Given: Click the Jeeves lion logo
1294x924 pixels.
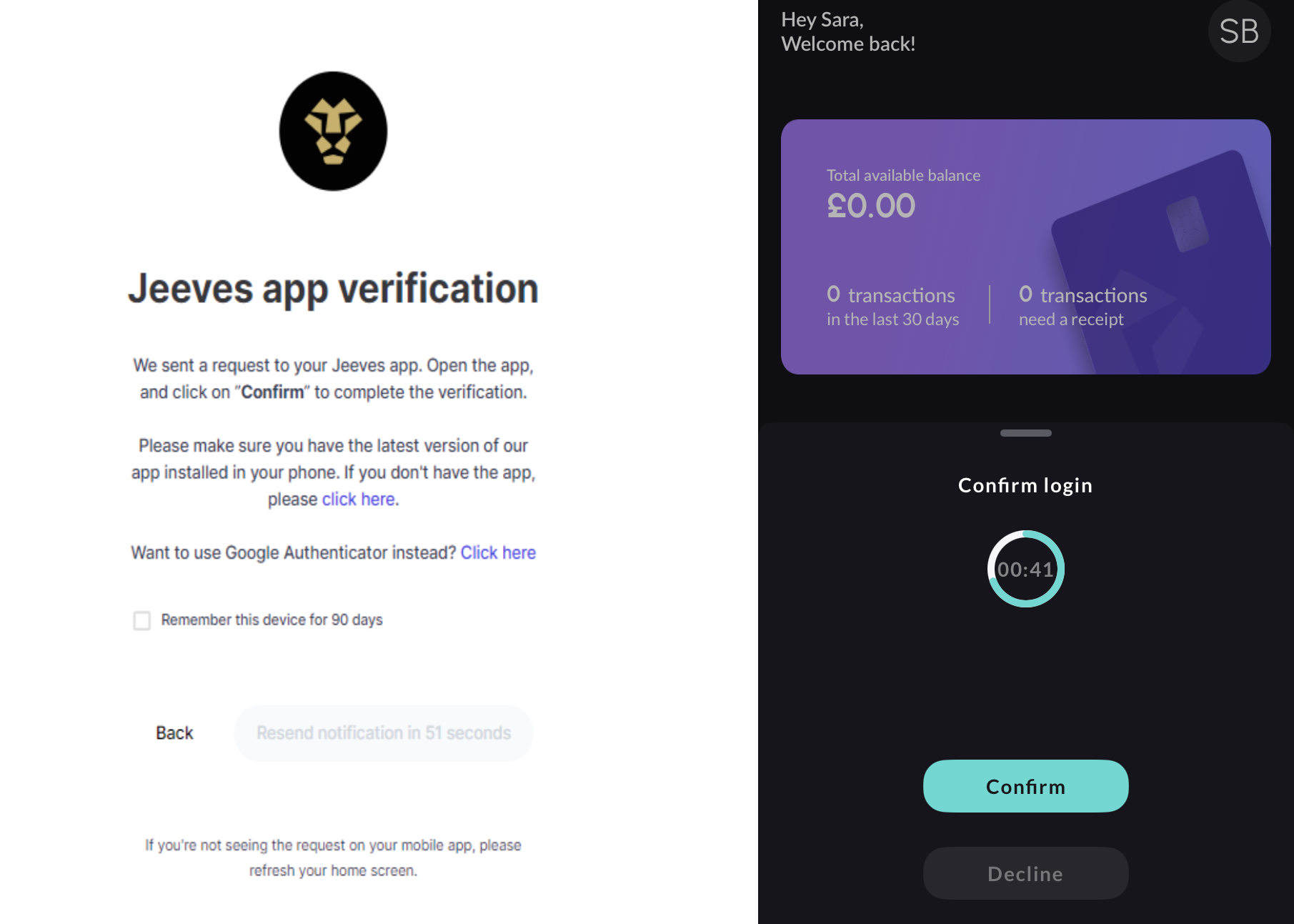Looking at the screenshot, I should [333, 129].
